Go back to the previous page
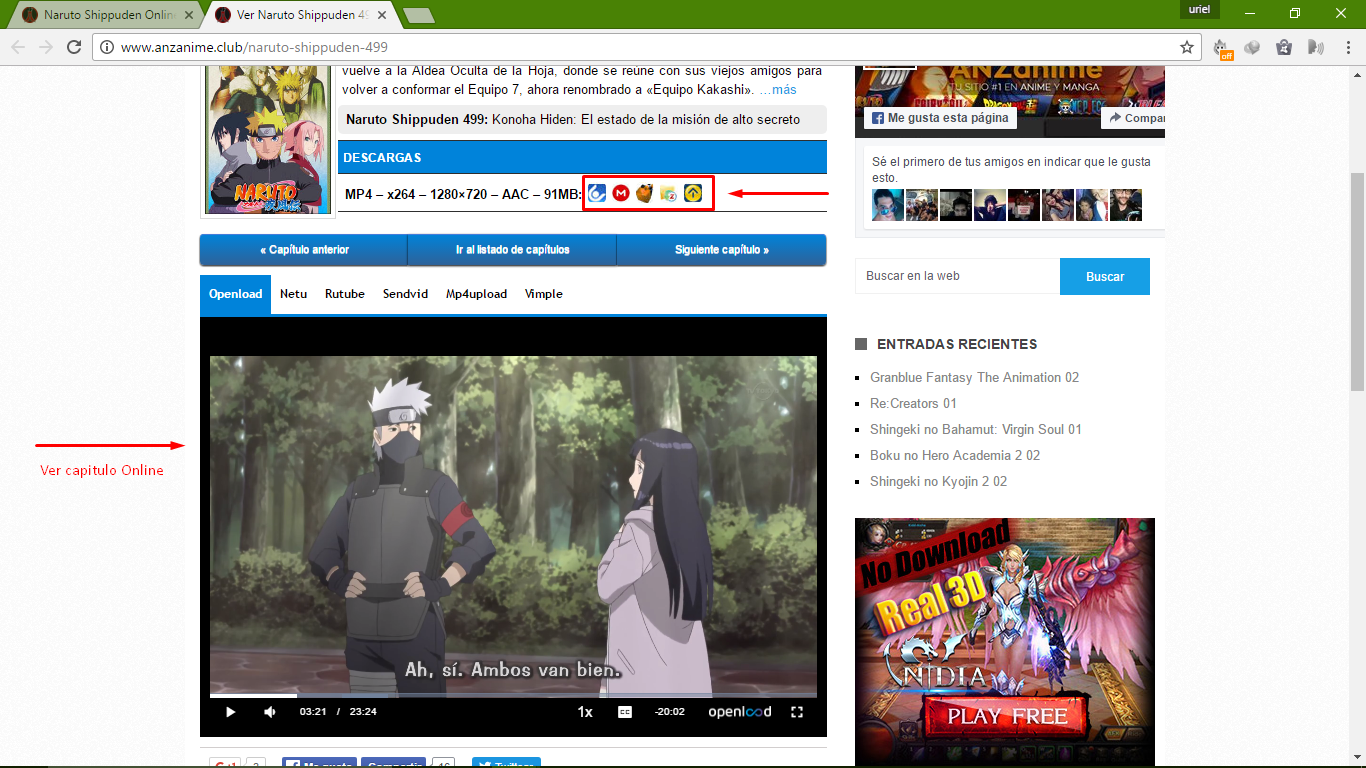Viewport: 1366px width, 768px height. [x=18, y=47]
